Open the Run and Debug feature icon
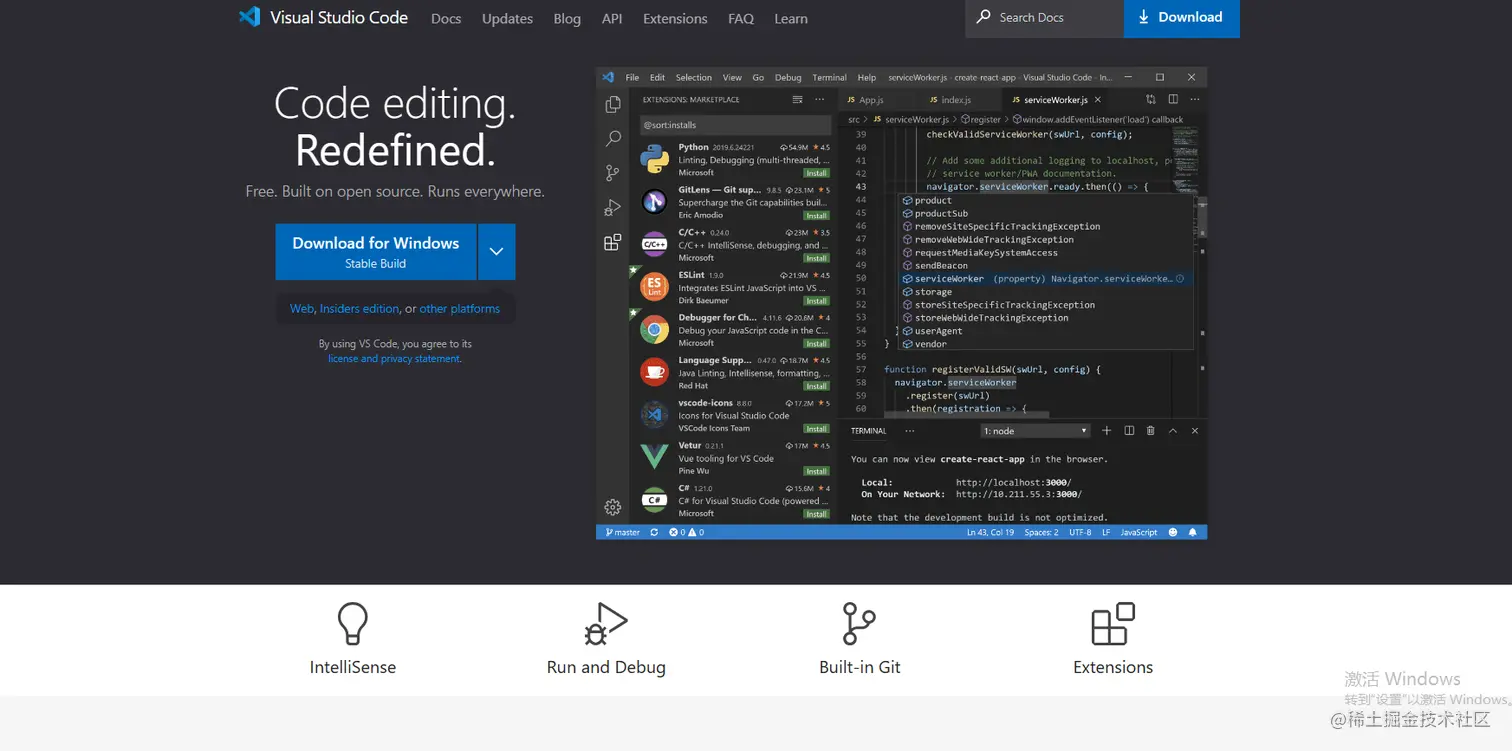 (x=606, y=623)
